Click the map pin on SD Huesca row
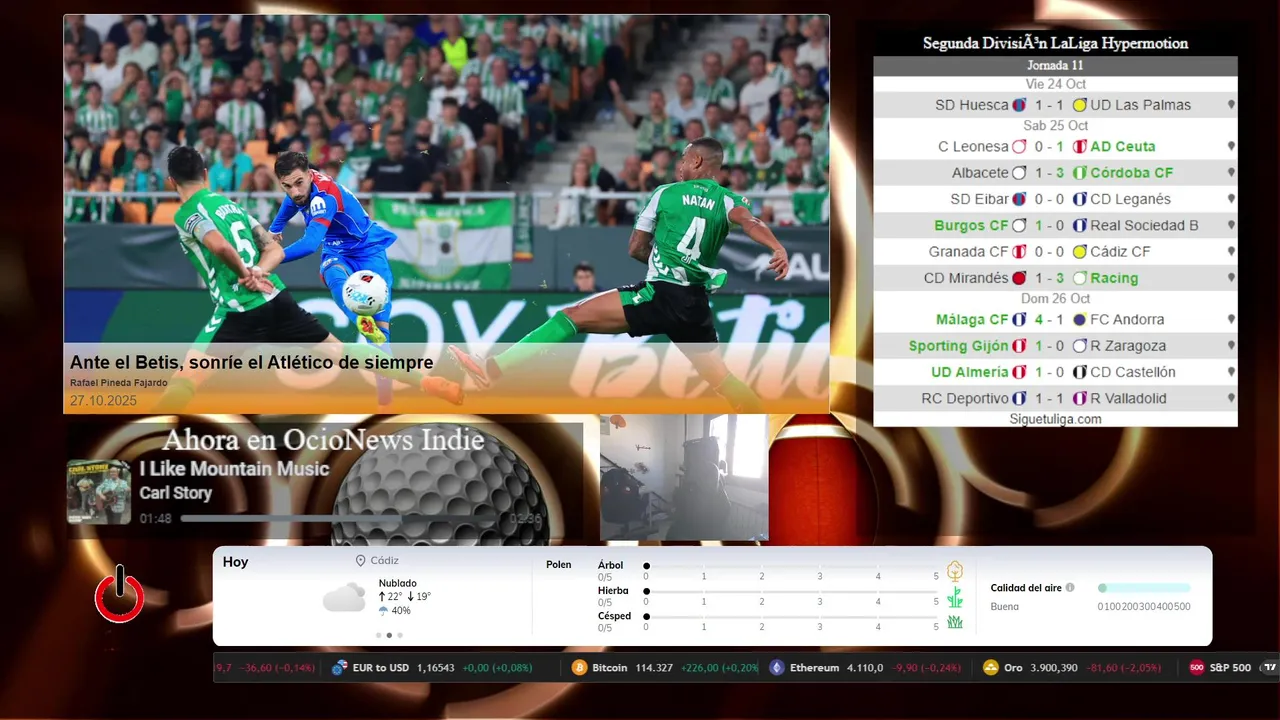Image resolution: width=1280 pixels, height=720 pixels. [1231, 105]
